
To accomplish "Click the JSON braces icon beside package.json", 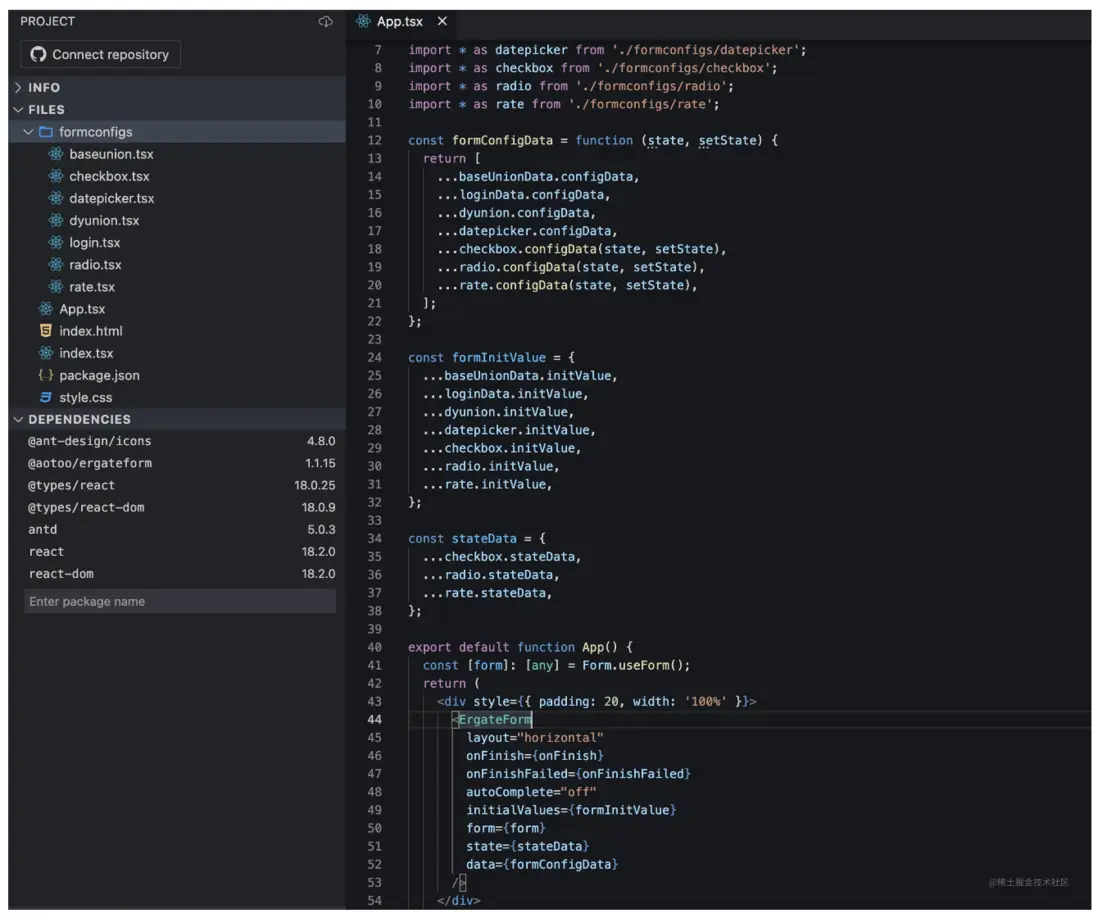I will 45,375.
